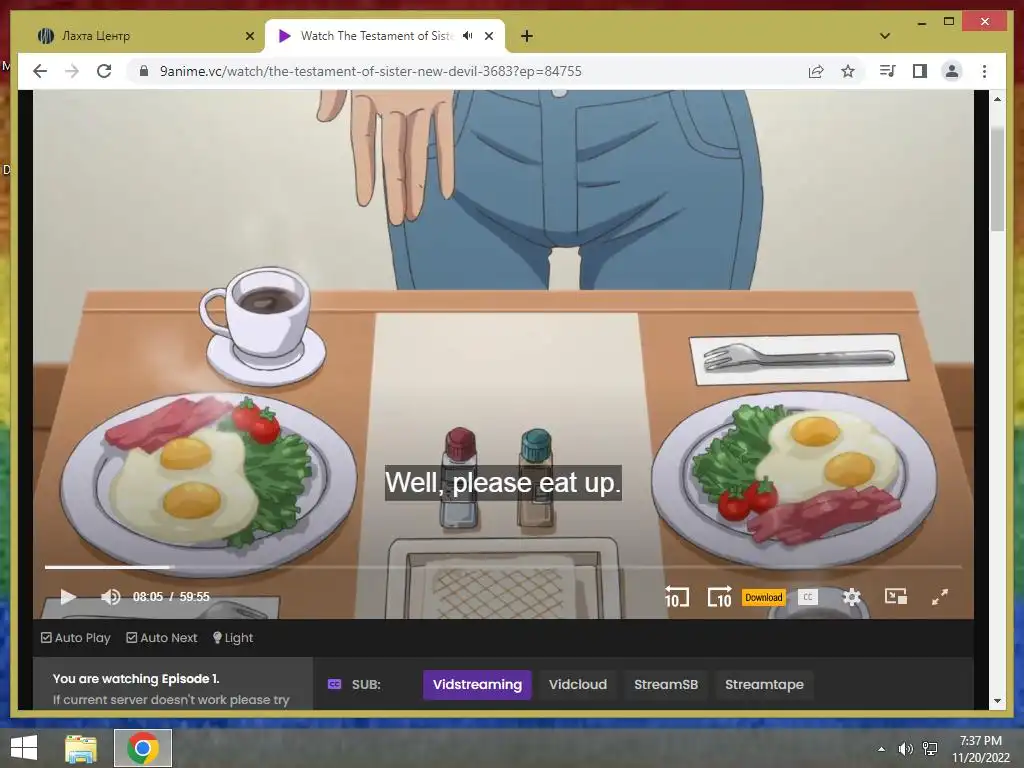Seek on the video progress bar
The image size is (1024, 768).
(x=503, y=567)
